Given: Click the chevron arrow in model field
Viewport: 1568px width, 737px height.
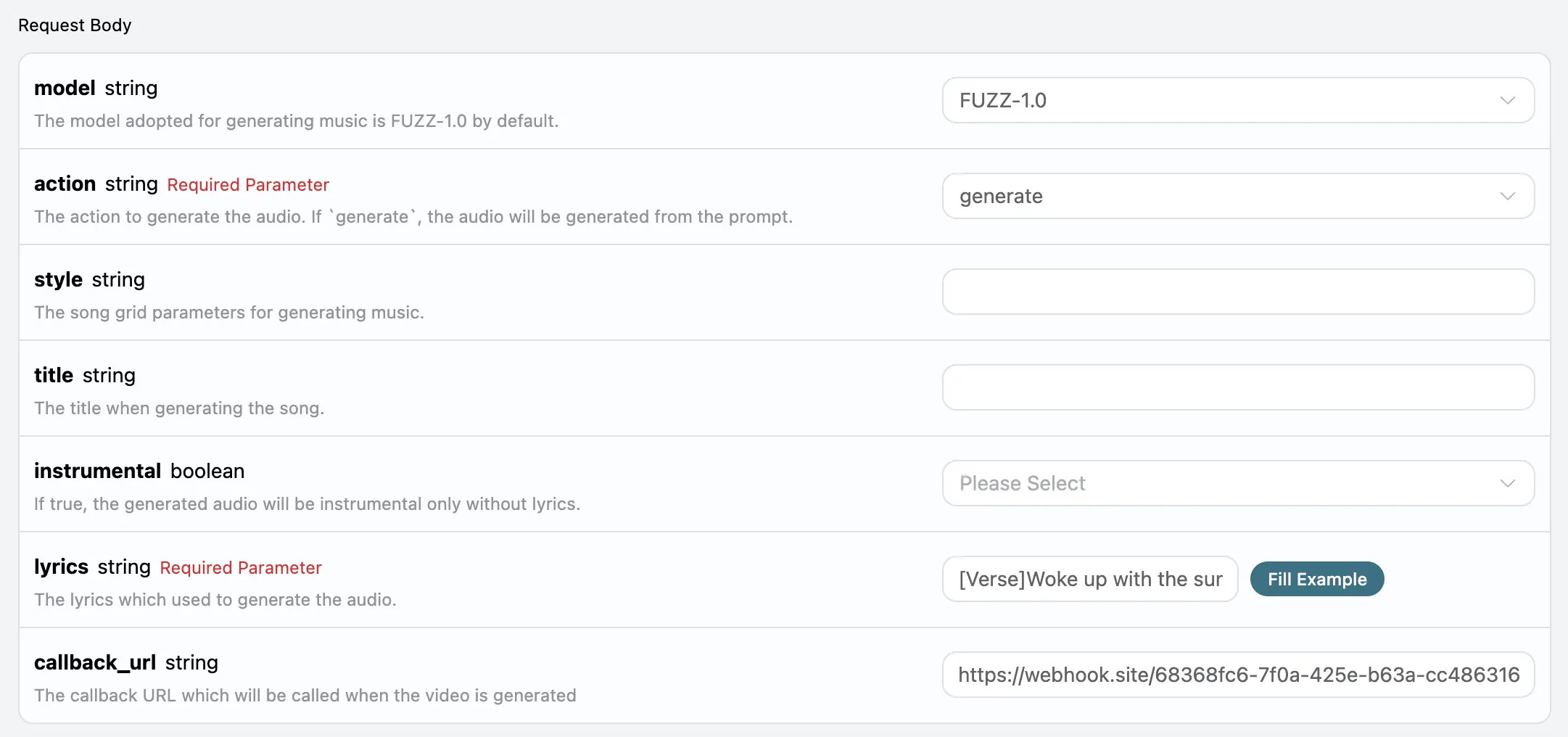Looking at the screenshot, I should tap(1507, 100).
